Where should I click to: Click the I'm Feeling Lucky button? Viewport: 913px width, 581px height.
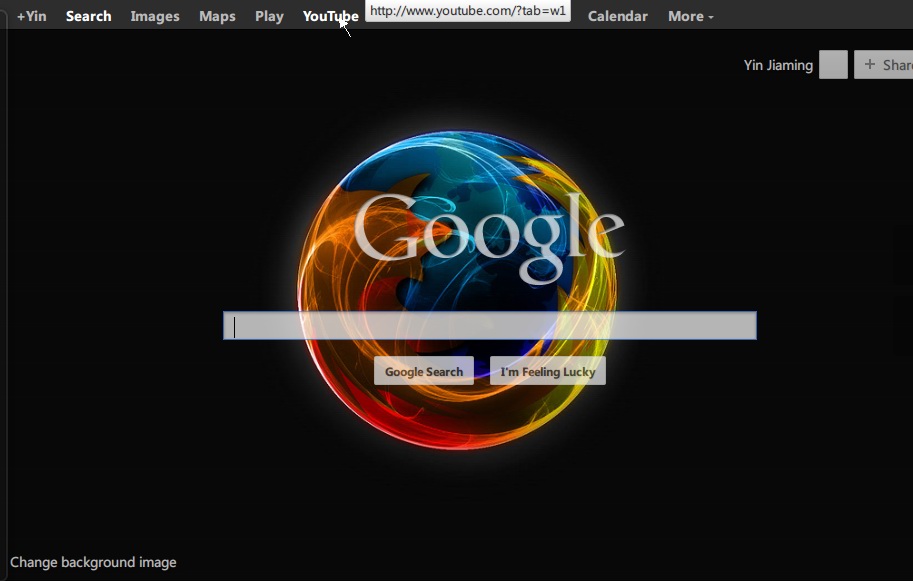(x=548, y=371)
